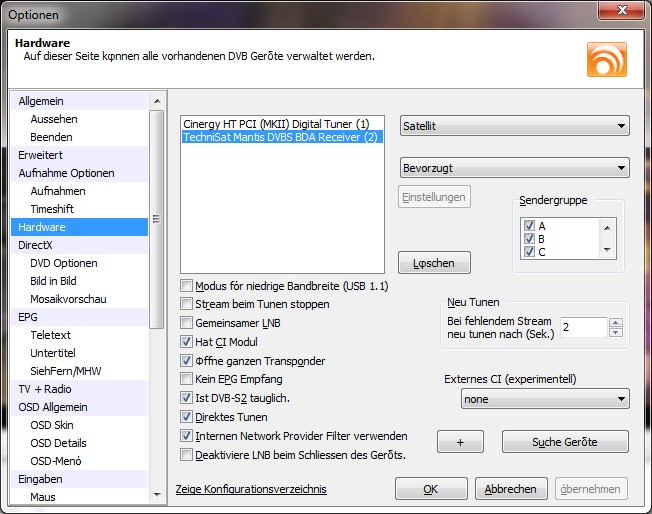Click the retune seconds input field
Viewport: 652px width, 514px height.
[x=584, y=327]
